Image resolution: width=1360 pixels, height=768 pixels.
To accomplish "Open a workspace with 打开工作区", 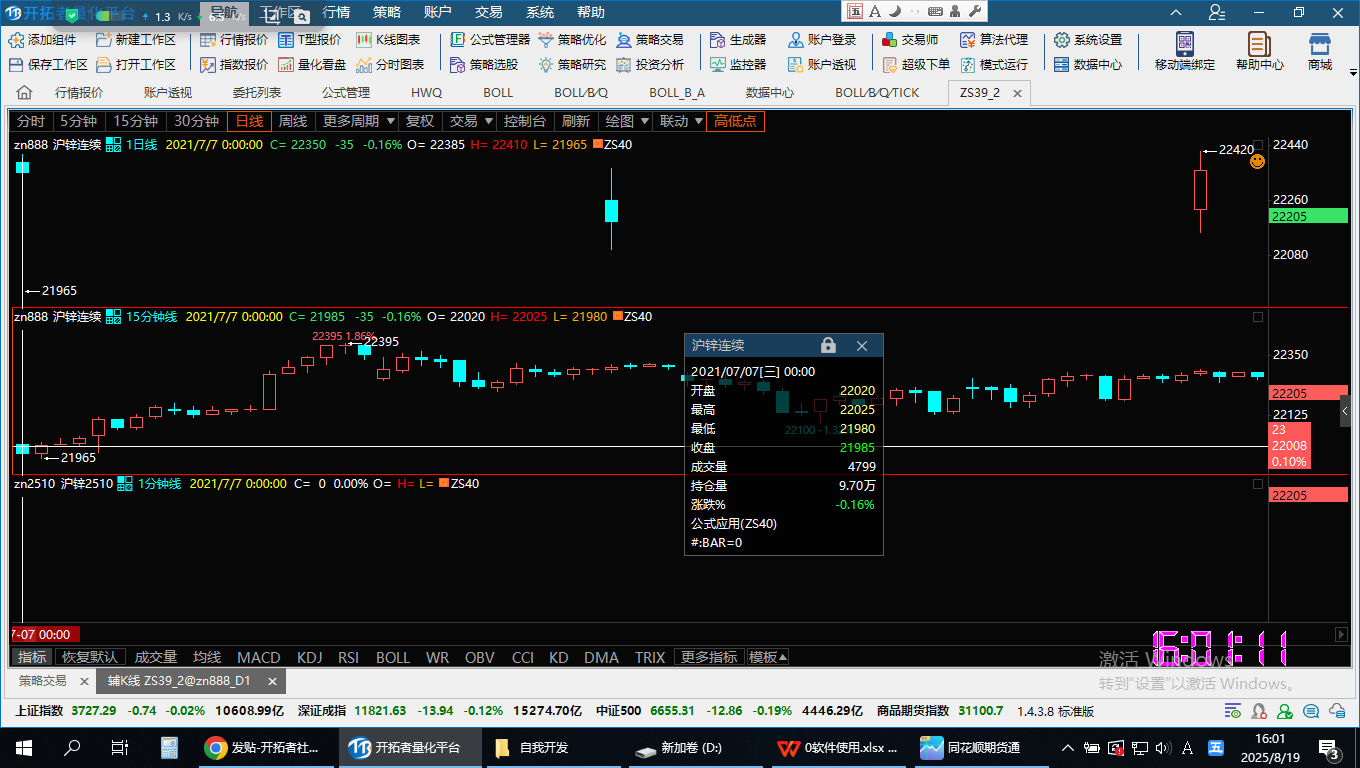I will pos(135,64).
